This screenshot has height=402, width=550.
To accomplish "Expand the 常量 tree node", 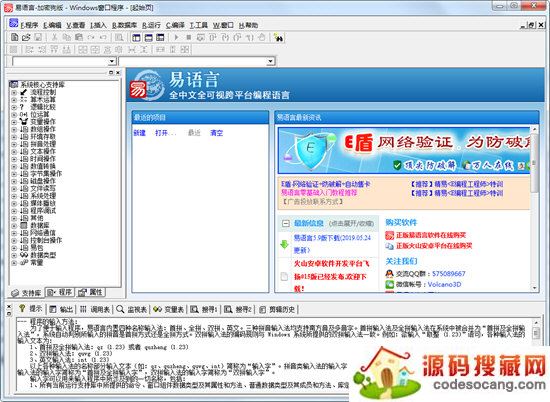I will 14,263.
